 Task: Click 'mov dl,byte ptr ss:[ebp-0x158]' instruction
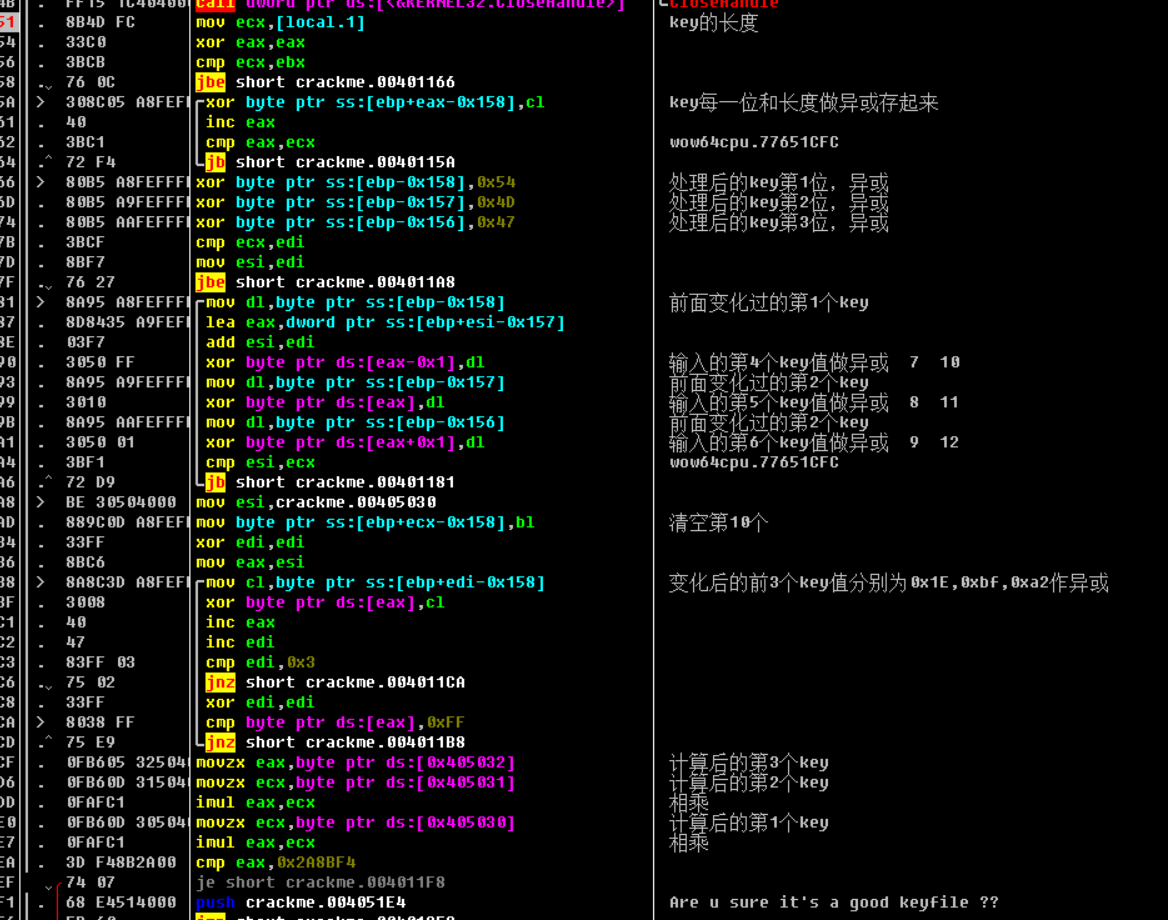355,302
